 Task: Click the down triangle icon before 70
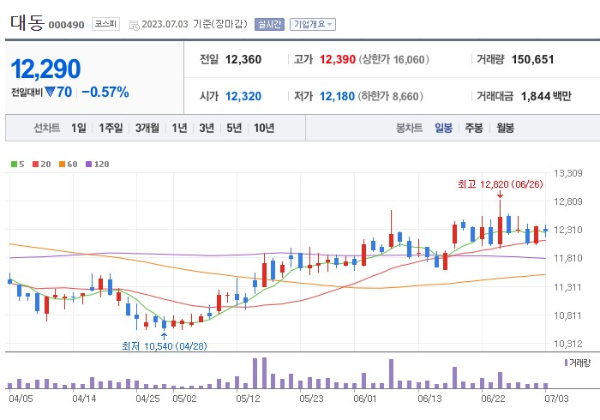50,92
